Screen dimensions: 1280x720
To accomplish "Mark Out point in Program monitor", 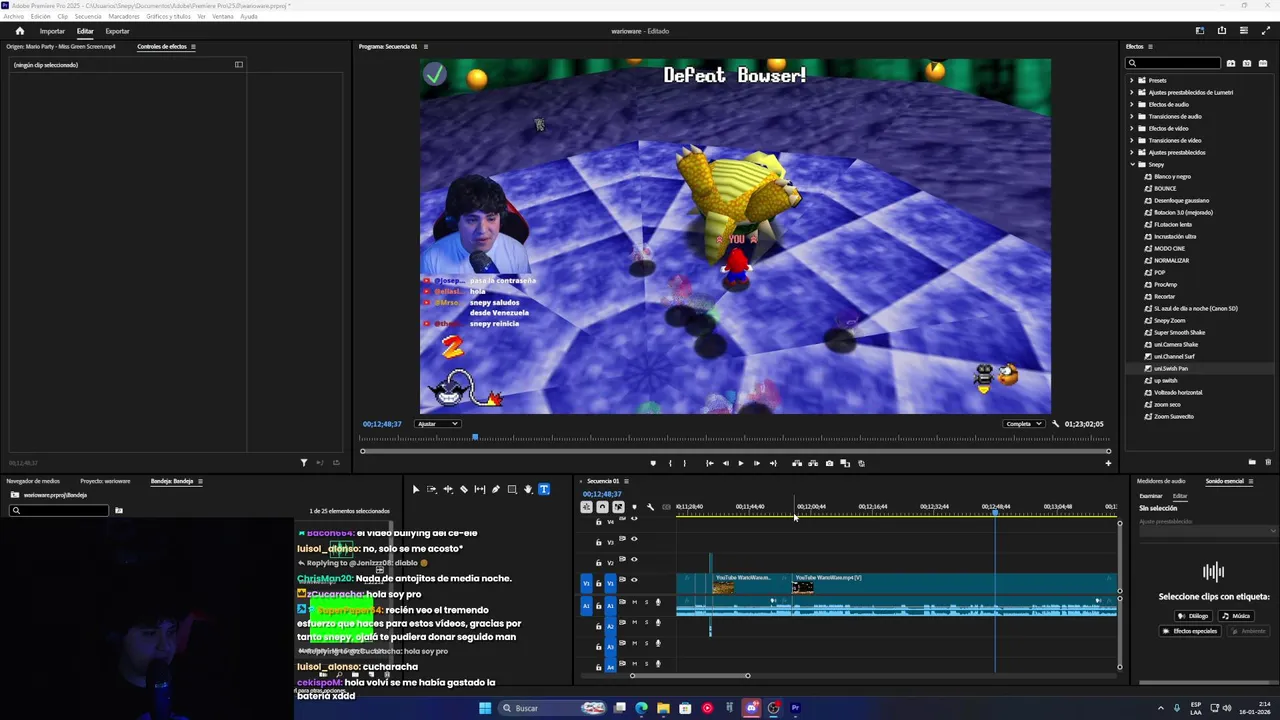I will (685, 463).
